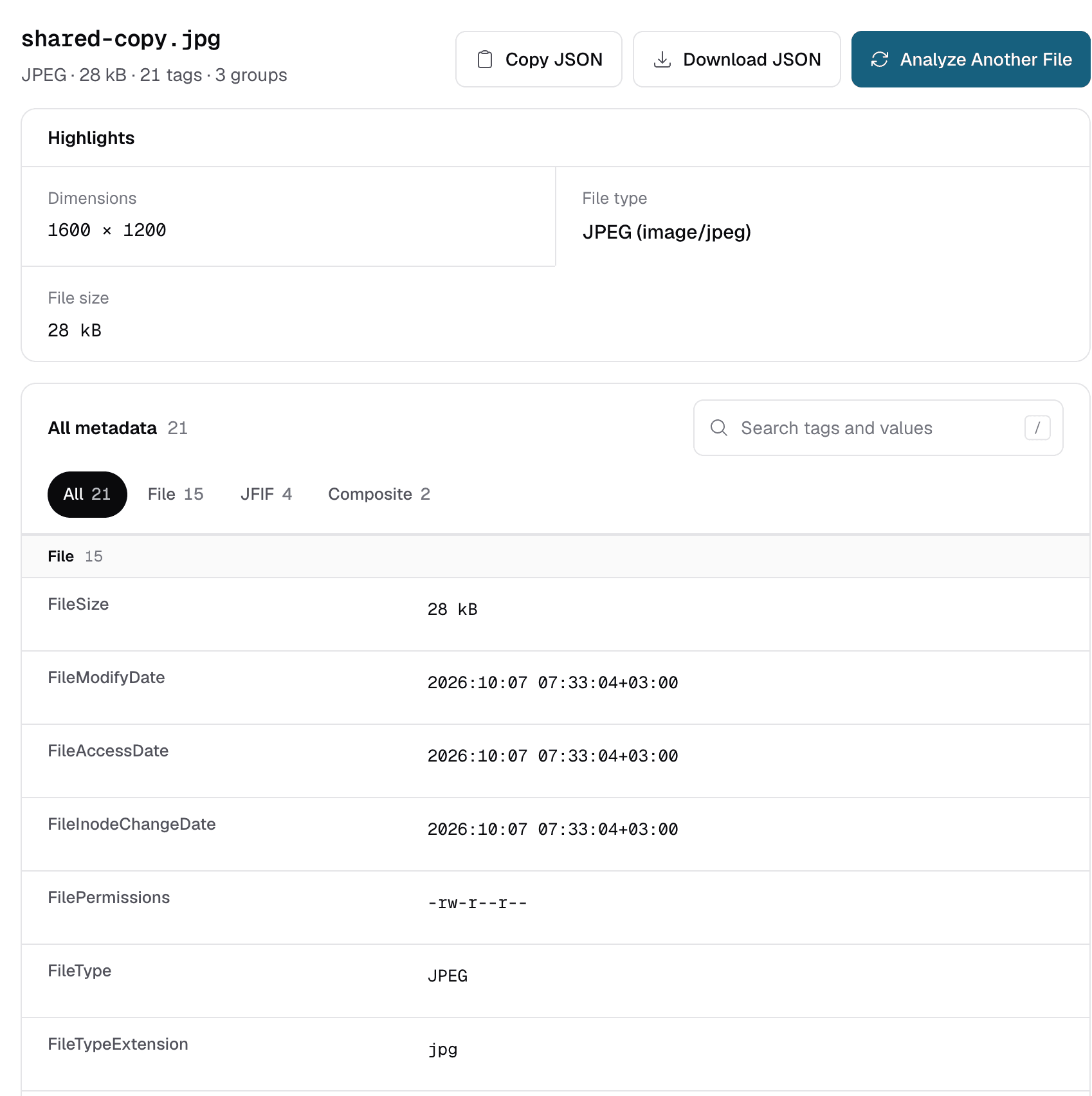Click the FilePermissions value -rw-r--r--
1092x1096 pixels.
pos(477,903)
